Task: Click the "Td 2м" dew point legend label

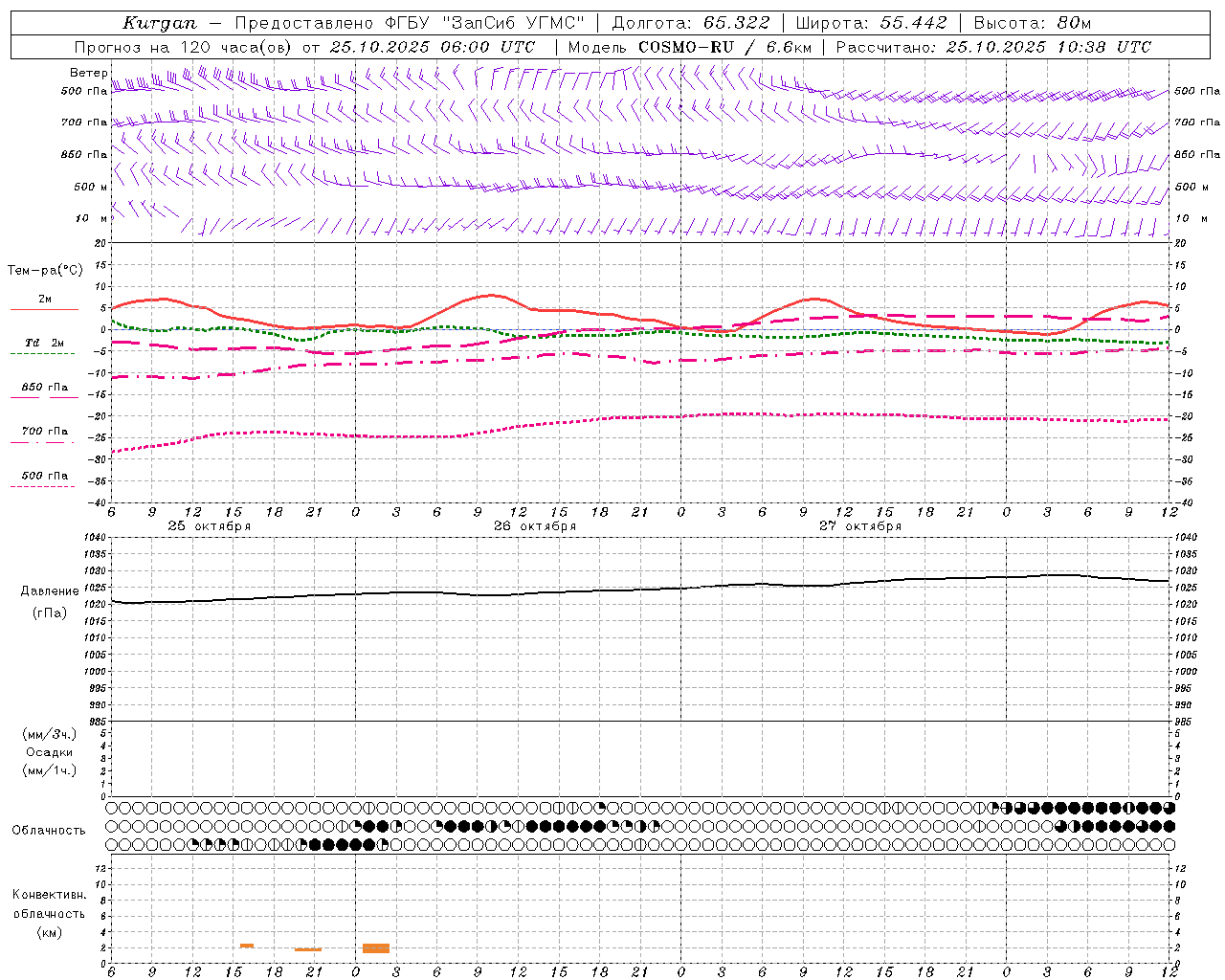Action: [x=44, y=343]
